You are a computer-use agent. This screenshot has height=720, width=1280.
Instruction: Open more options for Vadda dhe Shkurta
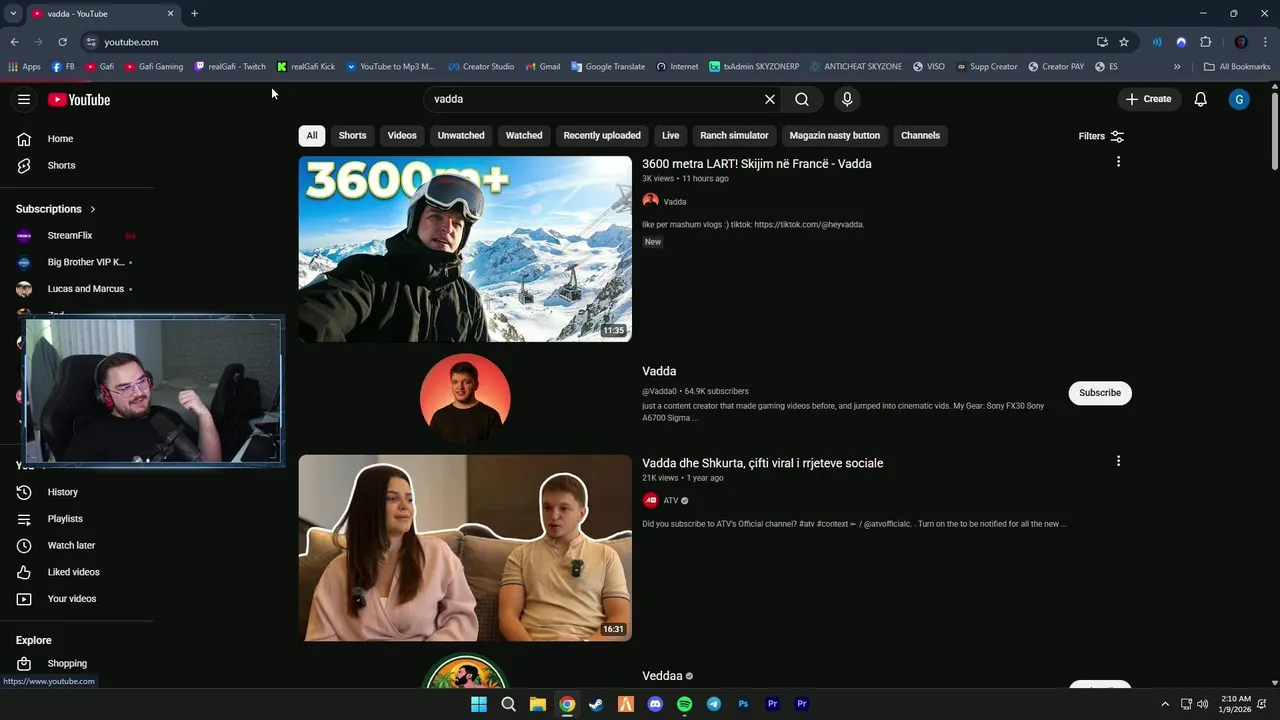(x=1118, y=461)
